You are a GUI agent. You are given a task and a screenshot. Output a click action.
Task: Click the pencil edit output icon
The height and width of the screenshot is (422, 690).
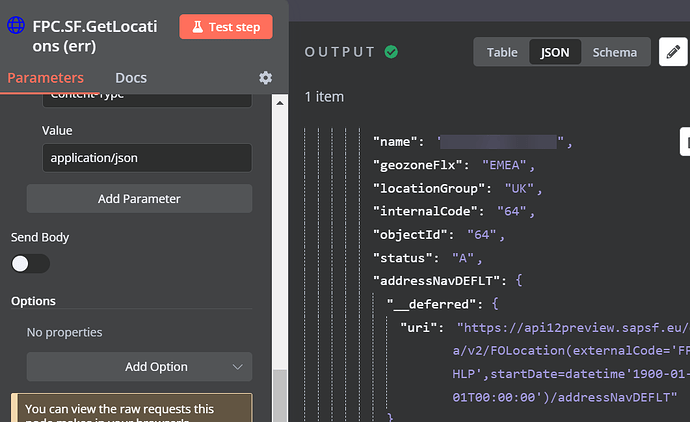coord(673,52)
